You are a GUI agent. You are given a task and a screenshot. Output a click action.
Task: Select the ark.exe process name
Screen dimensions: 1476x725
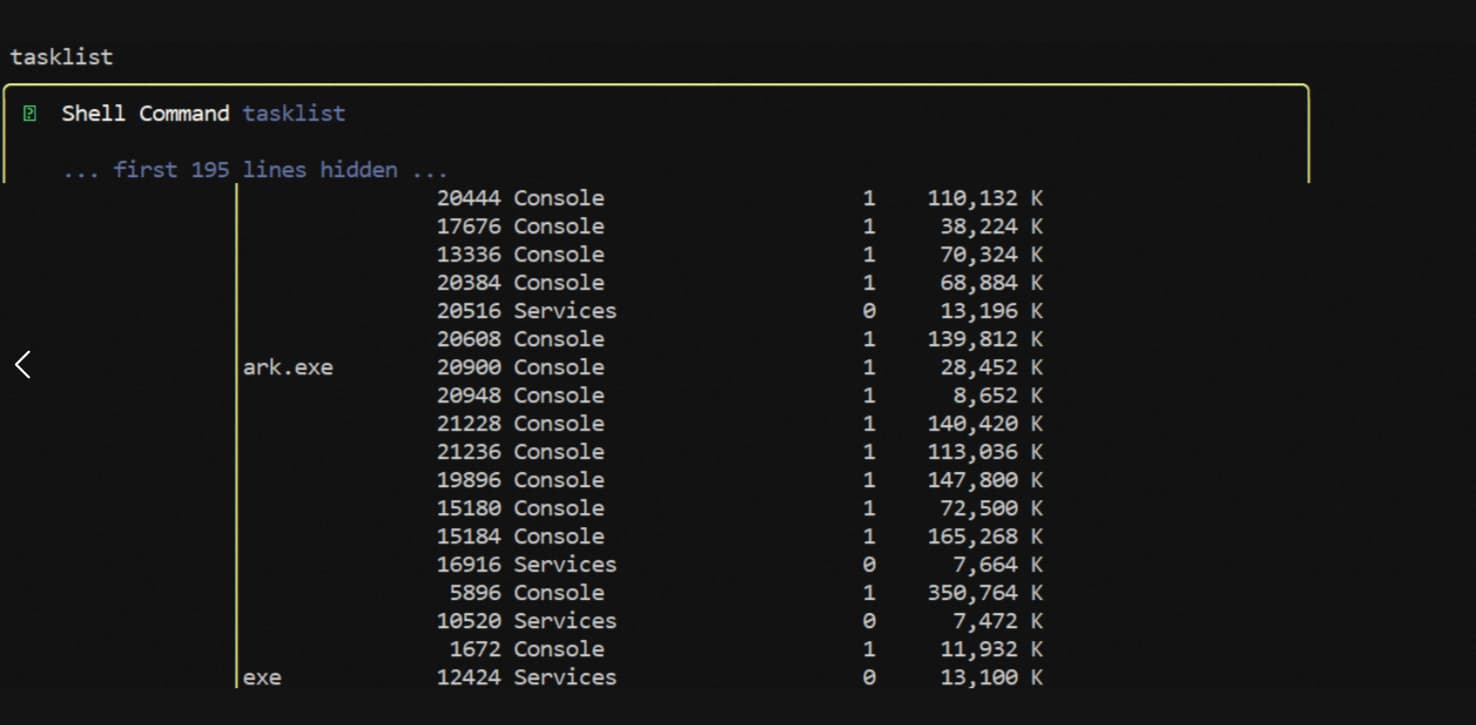(x=287, y=368)
